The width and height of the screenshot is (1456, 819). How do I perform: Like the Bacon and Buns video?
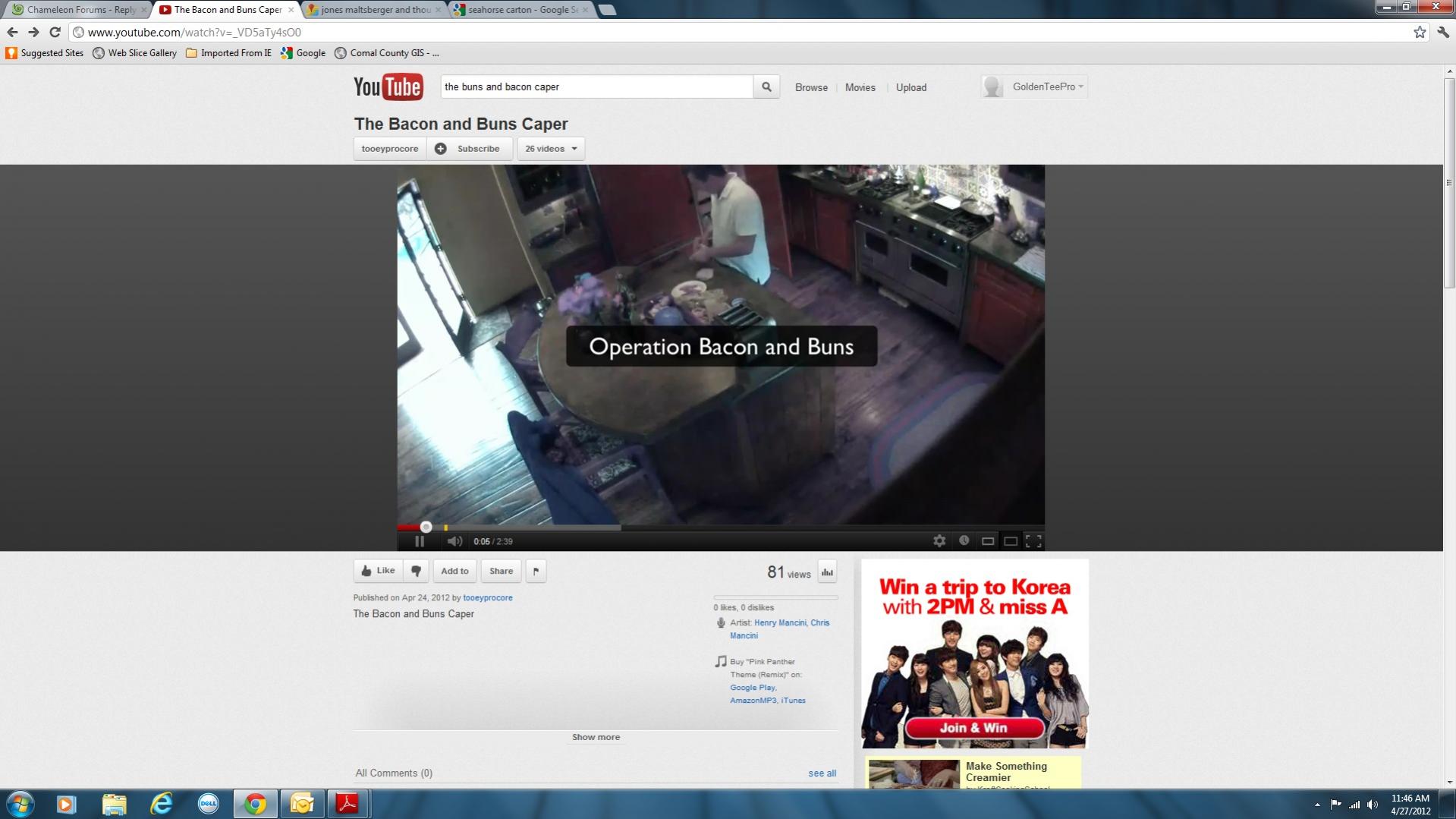tap(378, 571)
